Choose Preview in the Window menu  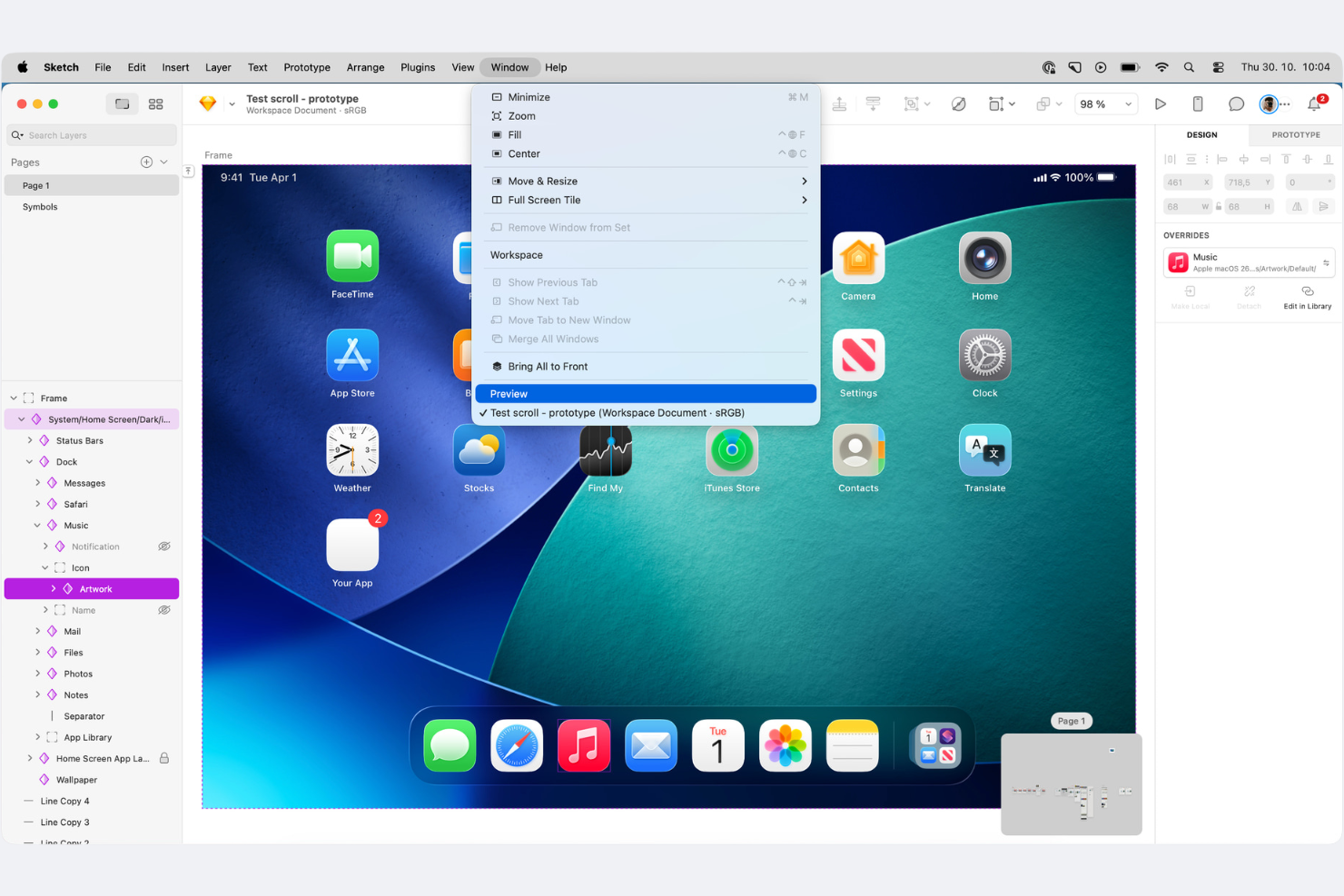pyautogui.click(x=646, y=394)
